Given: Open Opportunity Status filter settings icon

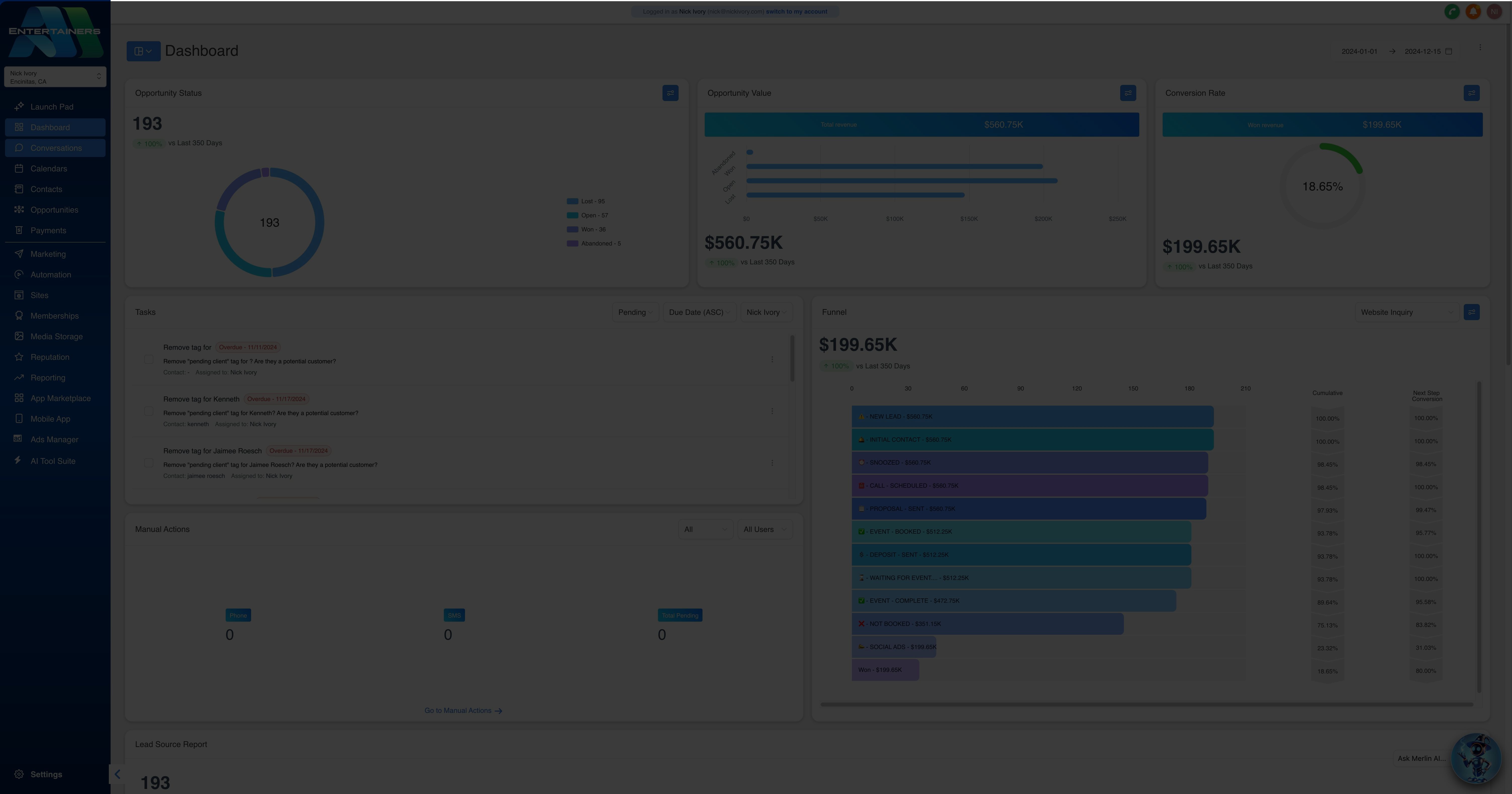Looking at the screenshot, I should tap(670, 93).
